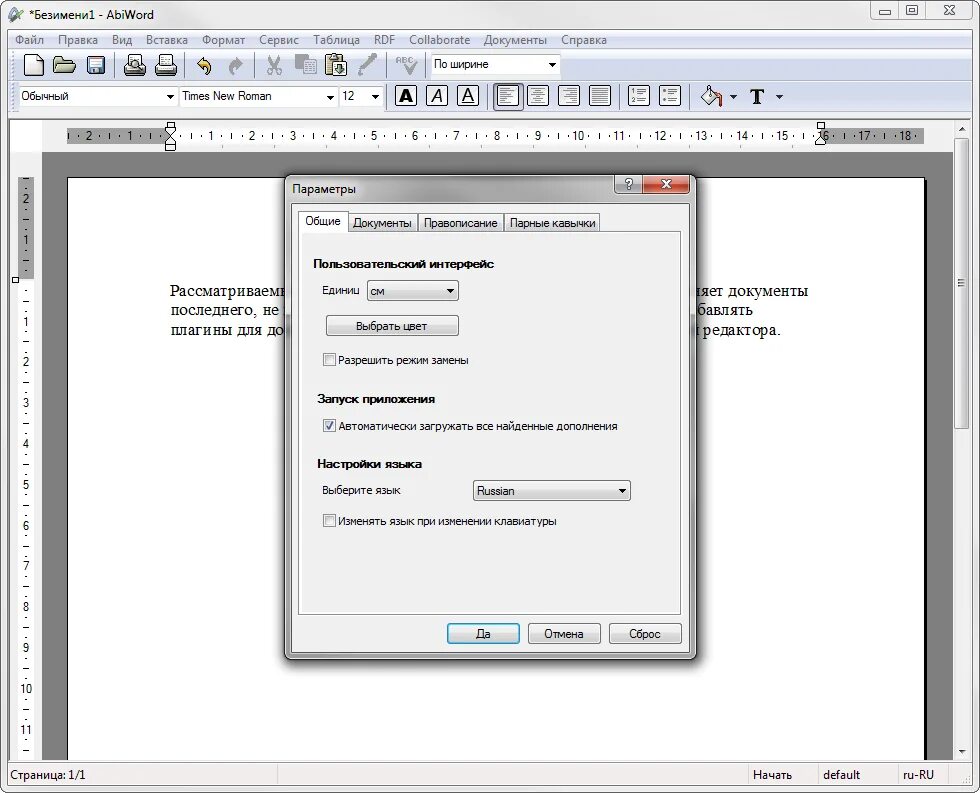
Task: Click the scrollbar up arrow
Action: 961,129
